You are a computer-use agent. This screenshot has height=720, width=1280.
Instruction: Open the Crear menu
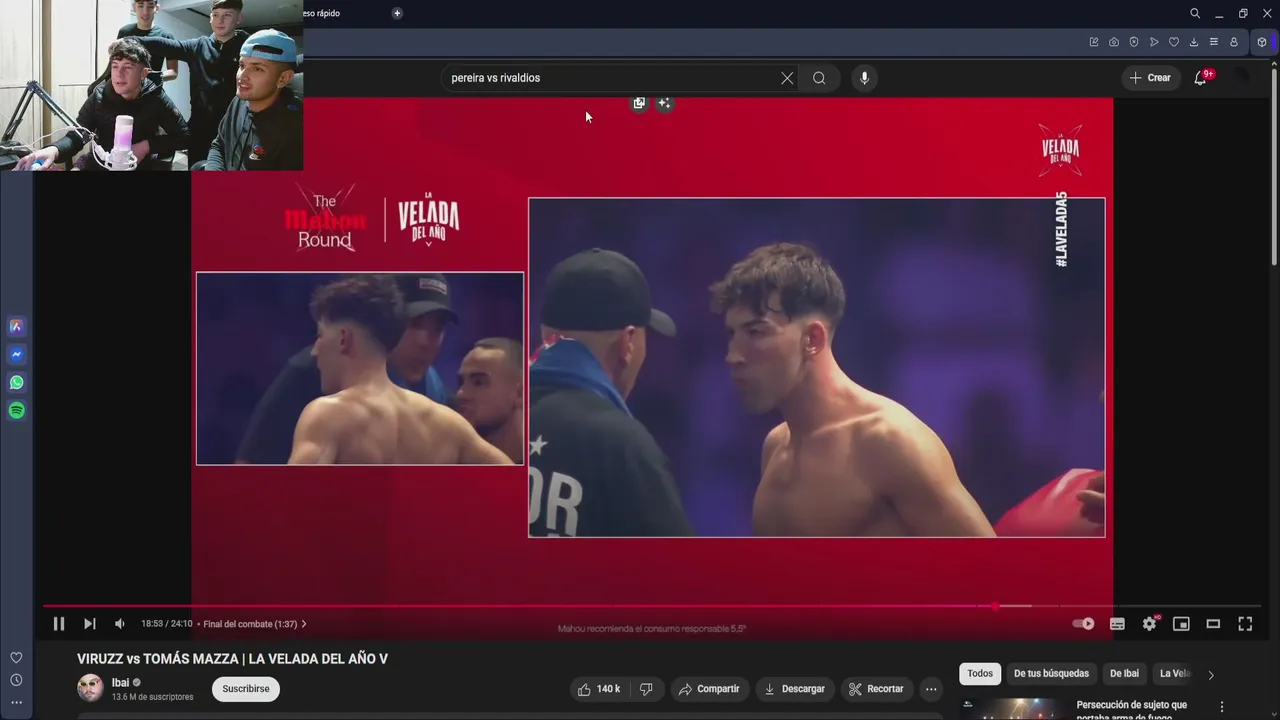[1150, 78]
